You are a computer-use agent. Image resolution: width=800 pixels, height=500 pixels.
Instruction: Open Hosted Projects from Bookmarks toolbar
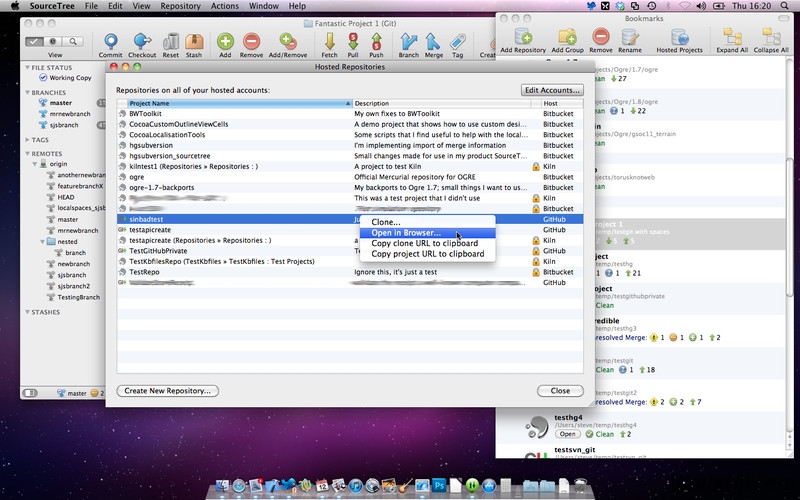coord(680,41)
